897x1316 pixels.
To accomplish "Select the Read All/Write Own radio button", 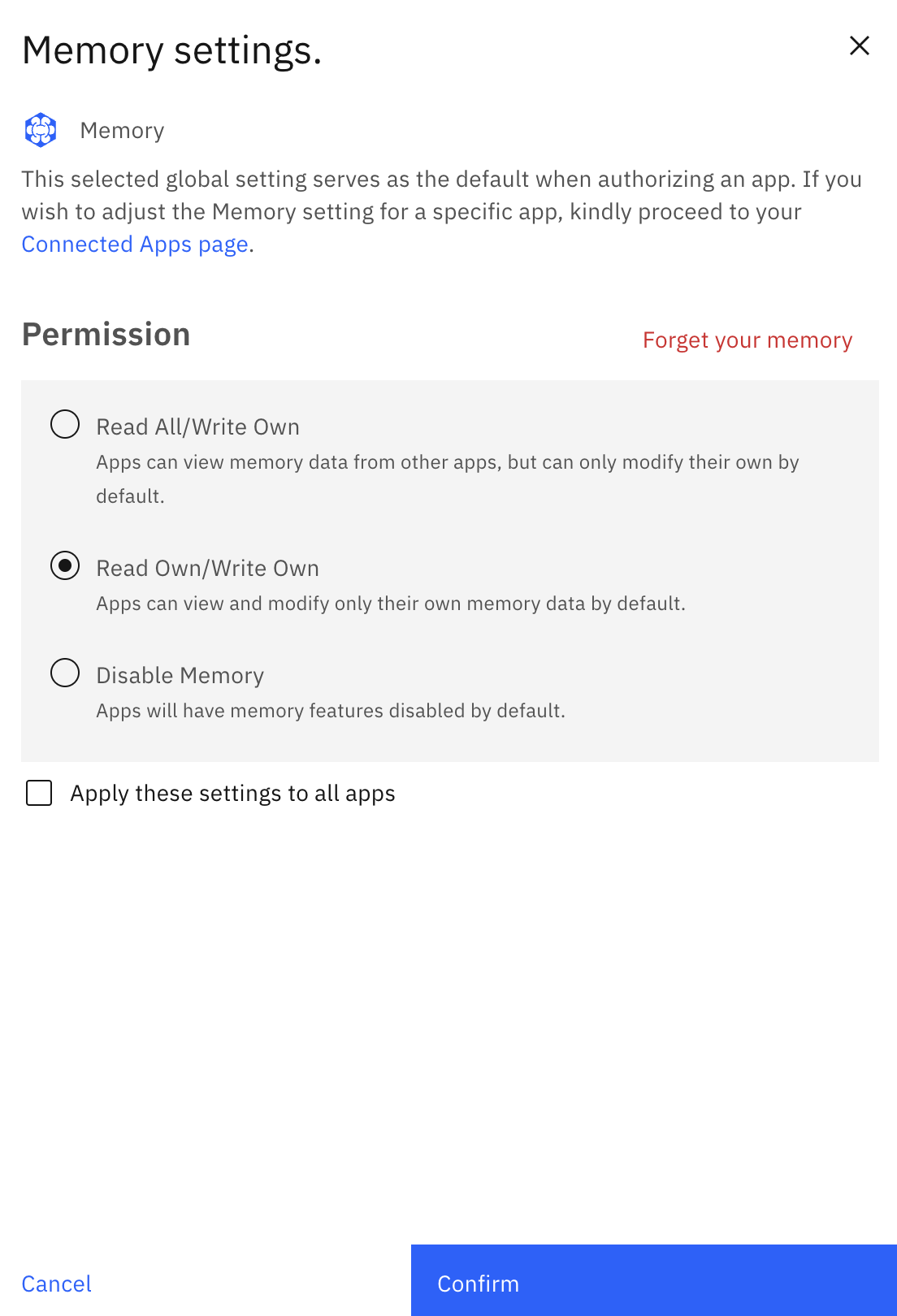I will point(65,424).
